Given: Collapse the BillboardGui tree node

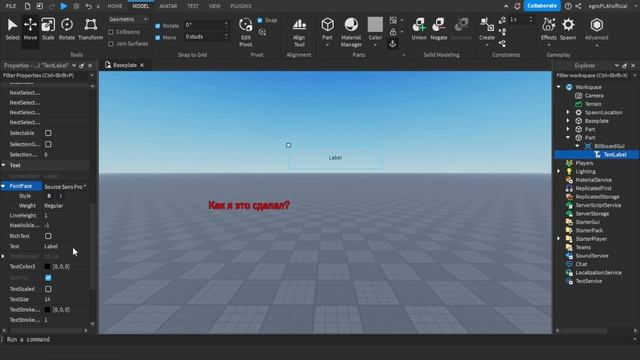Looking at the screenshot, I should pos(577,146).
